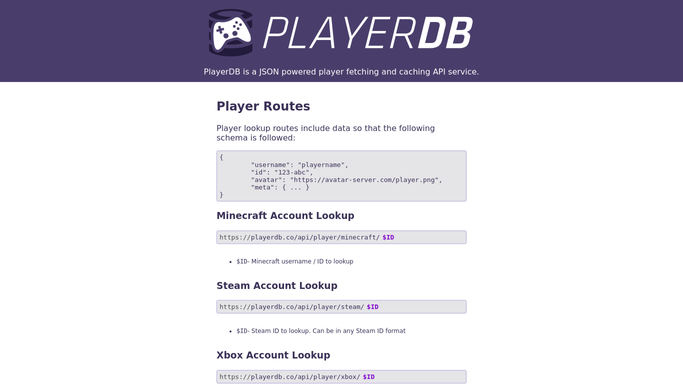Click the Xbox API URL field
The height and width of the screenshot is (384, 683).
pos(341,377)
